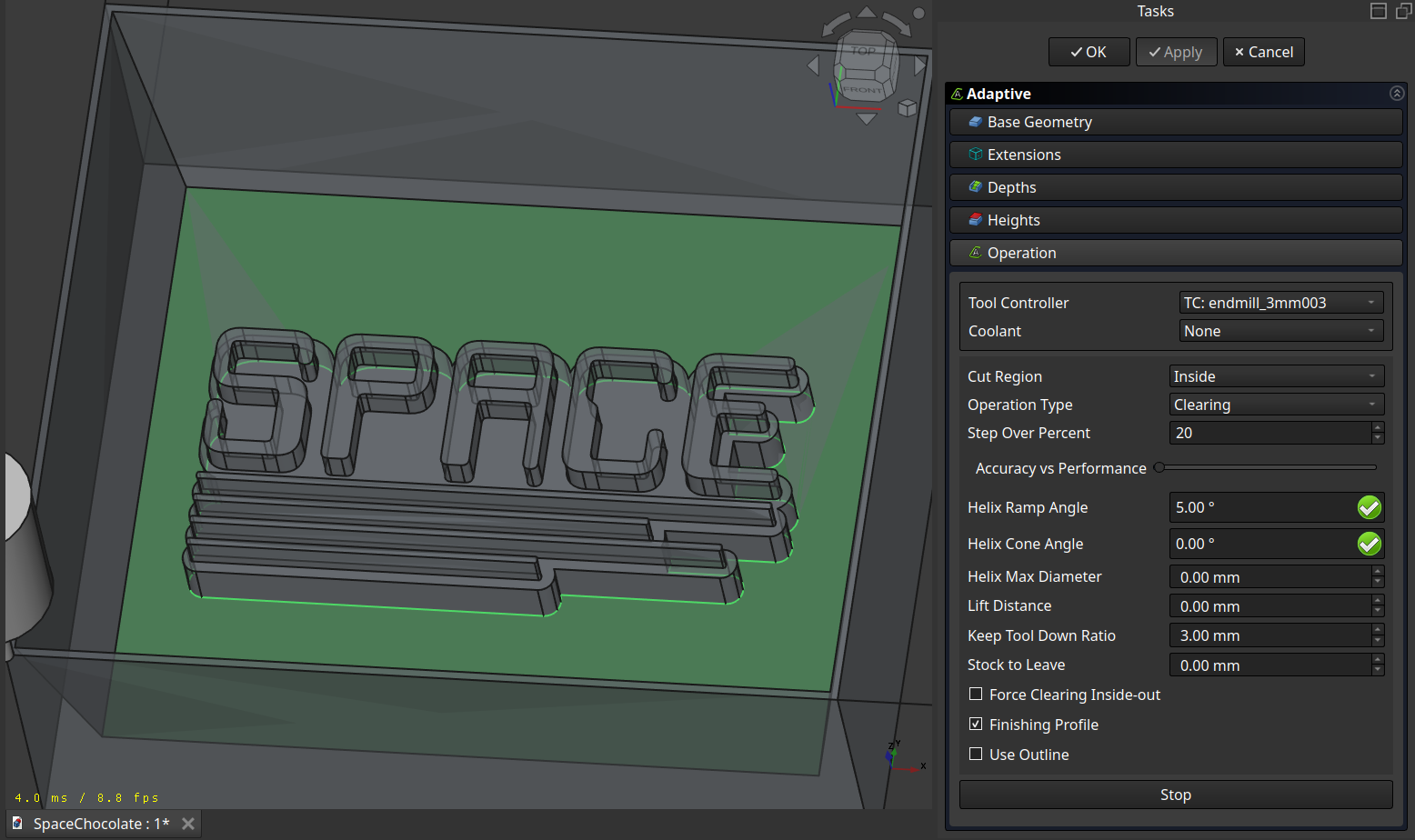
Task: Click the Adaptive operation title icon
Action: tap(957, 94)
